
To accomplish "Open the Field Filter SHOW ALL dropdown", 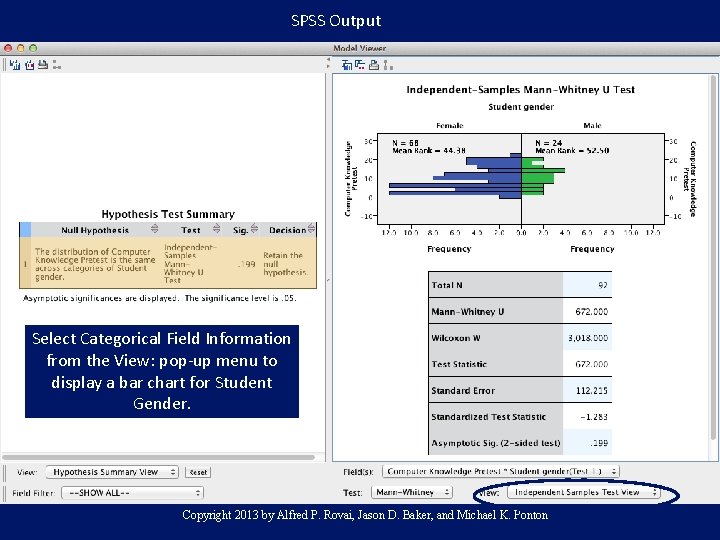I will (132, 493).
